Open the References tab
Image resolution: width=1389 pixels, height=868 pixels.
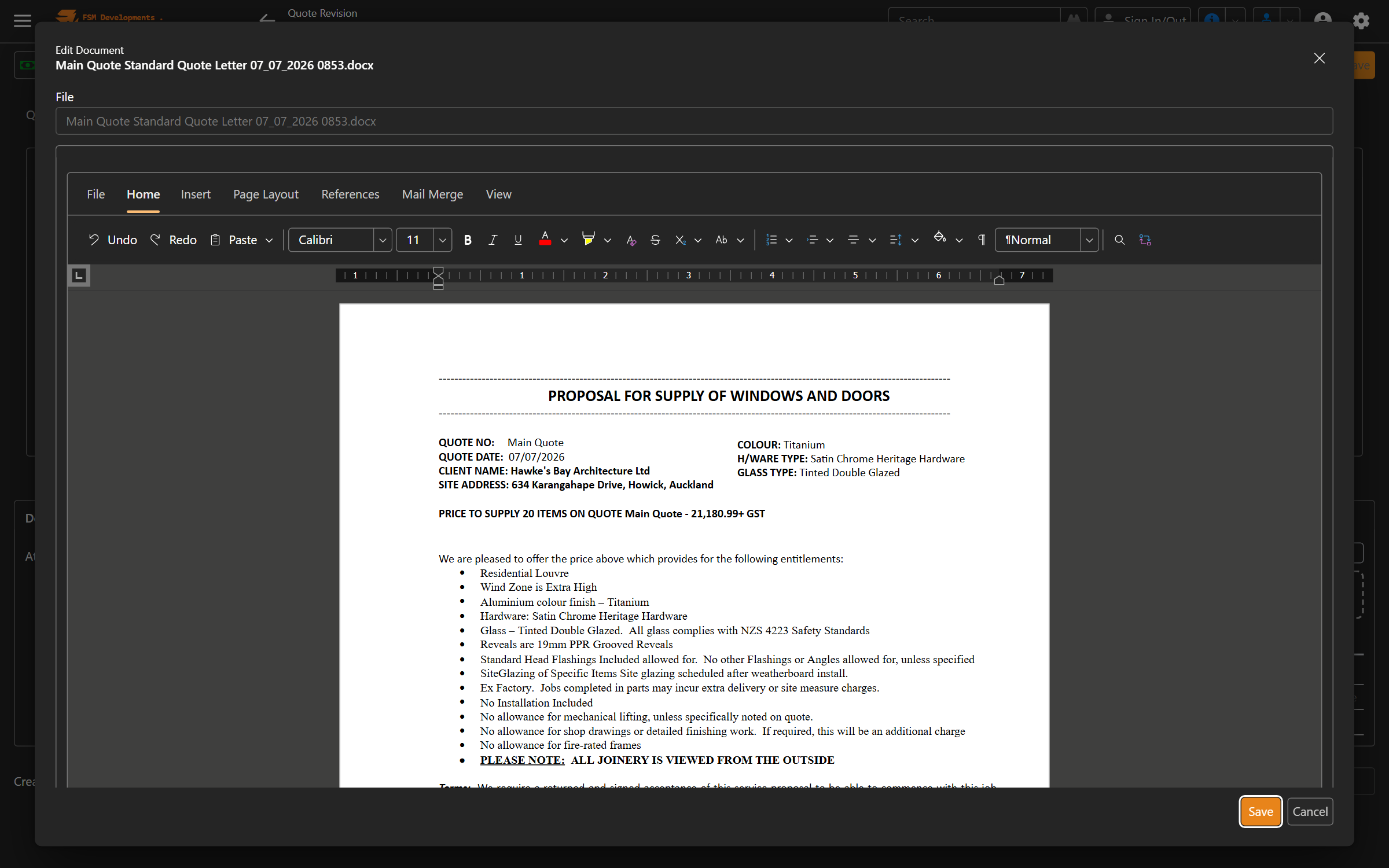(x=350, y=194)
